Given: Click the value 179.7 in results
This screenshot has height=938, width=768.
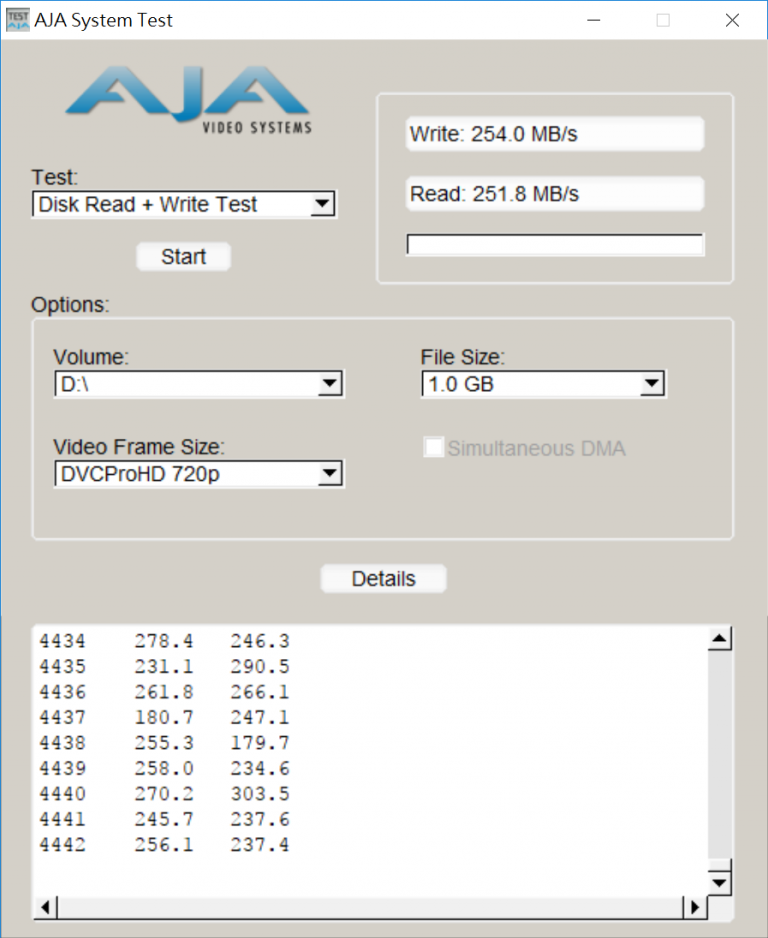Looking at the screenshot, I should point(260,743).
